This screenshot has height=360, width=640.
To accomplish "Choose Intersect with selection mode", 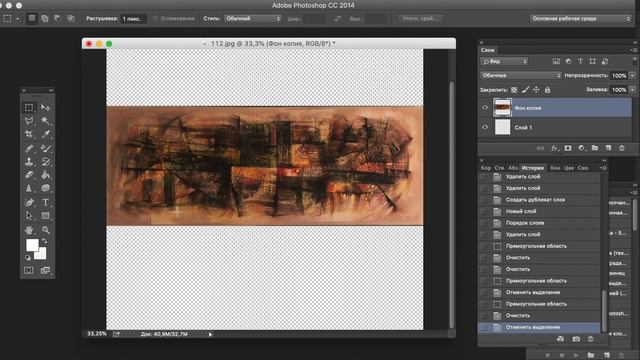I will pyautogui.click(x=71, y=18).
